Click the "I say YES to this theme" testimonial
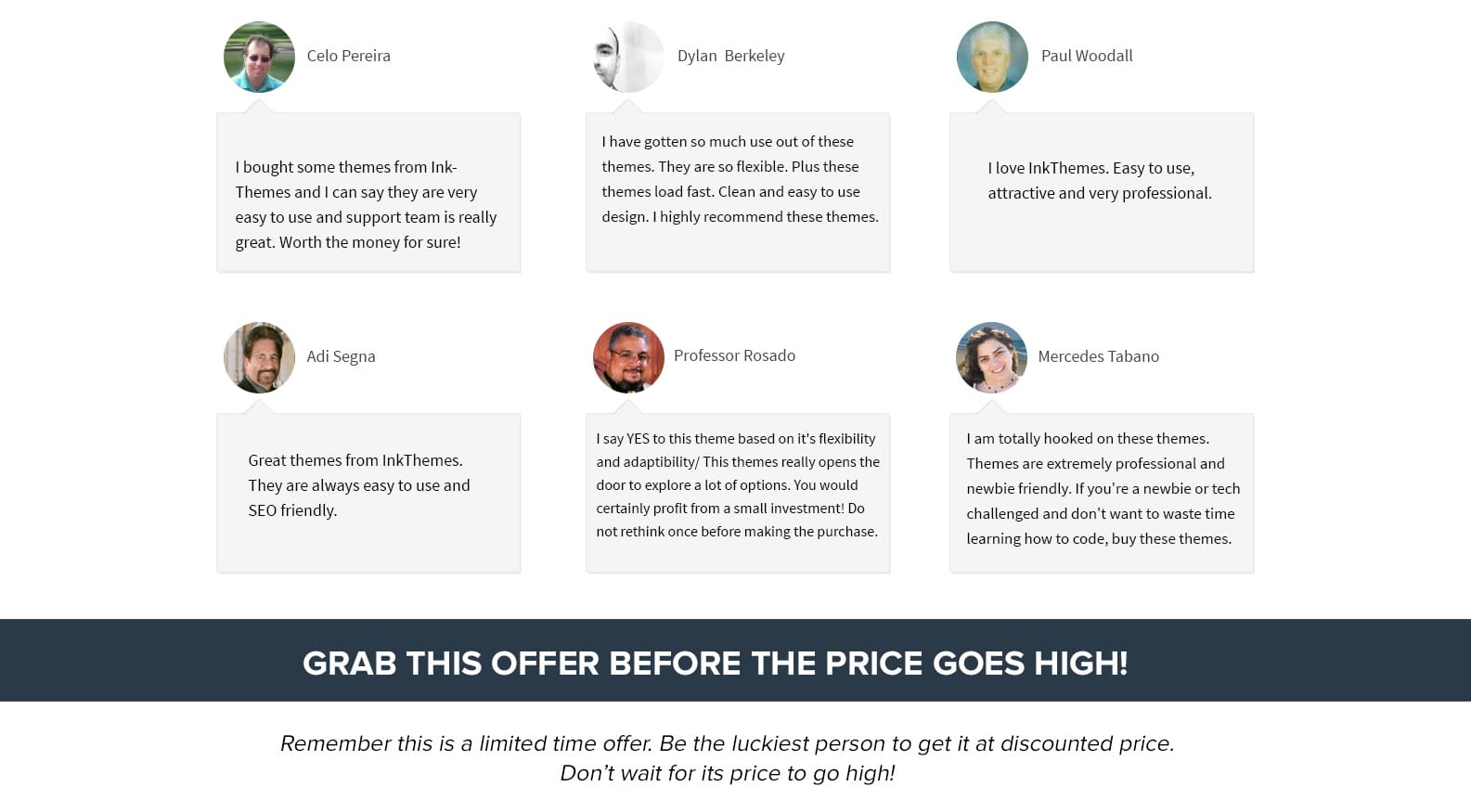This screenshot has height=812, width=1471. [x=738, y=484]
